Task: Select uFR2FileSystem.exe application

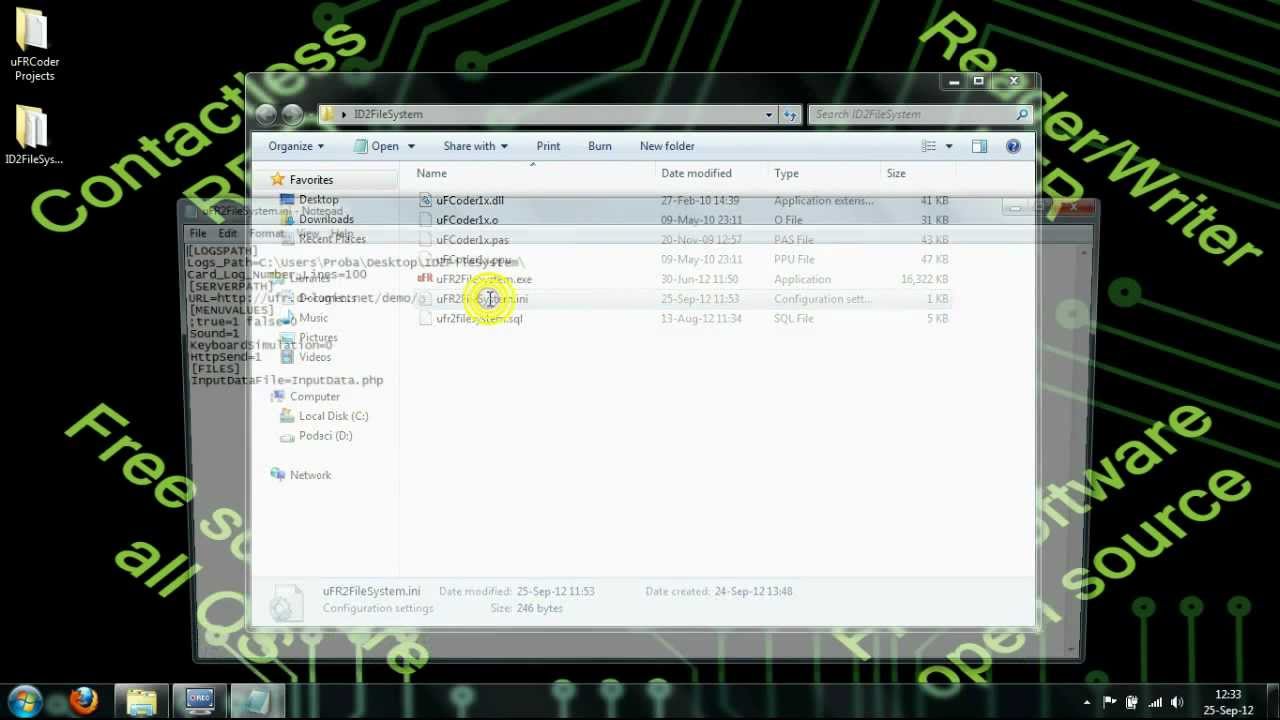Action: 484,279
